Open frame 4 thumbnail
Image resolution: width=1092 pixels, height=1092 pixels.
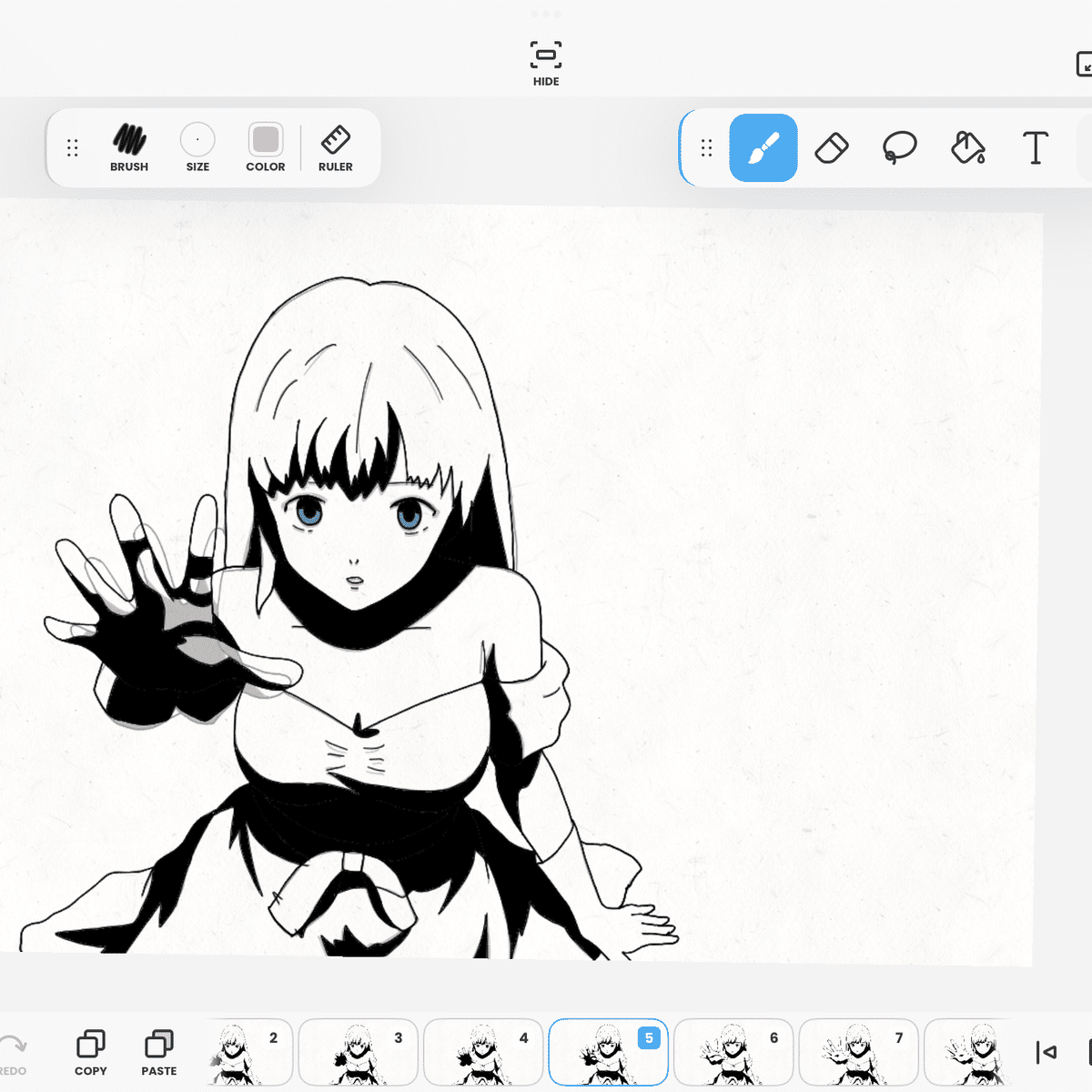coord(483,1052)
